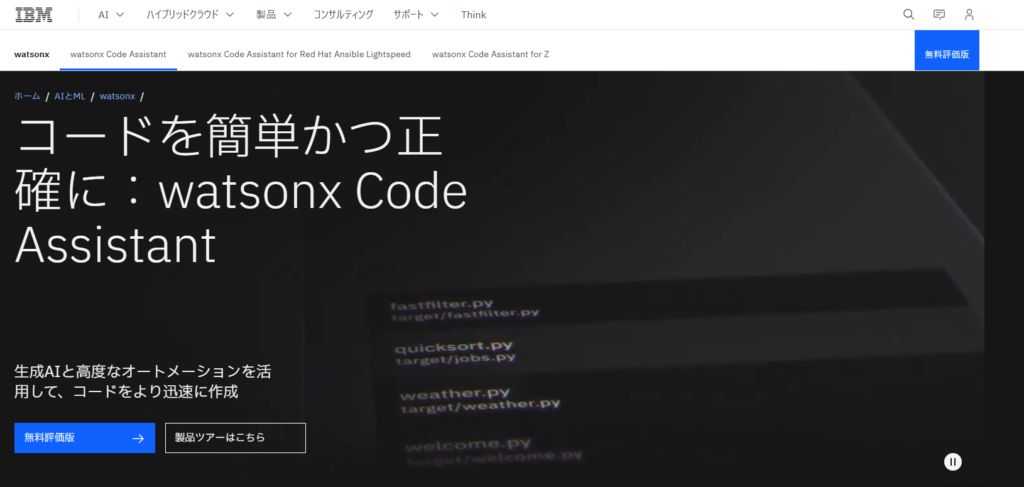Click the page heading コードを簡単かつ正確に
Image resolution: width=1024 pixels, height=487 pixels.
pyautogui.click(x=241, y=189)
